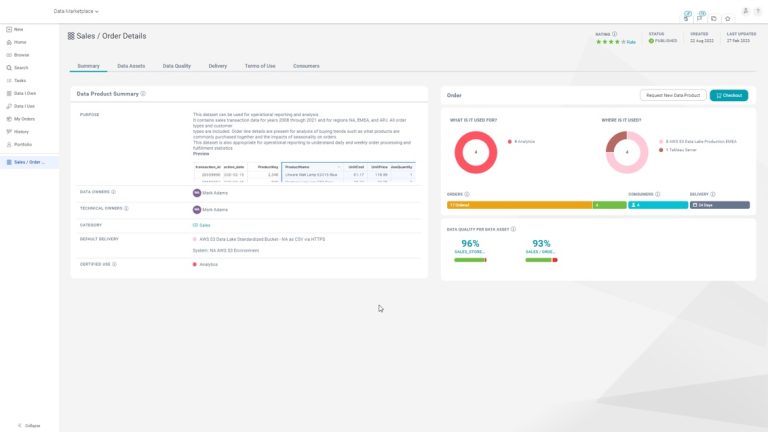The height and width of the screenshot is (432, 768).
Task: Open My Orders in the sidebar
Action: [21, 119]
